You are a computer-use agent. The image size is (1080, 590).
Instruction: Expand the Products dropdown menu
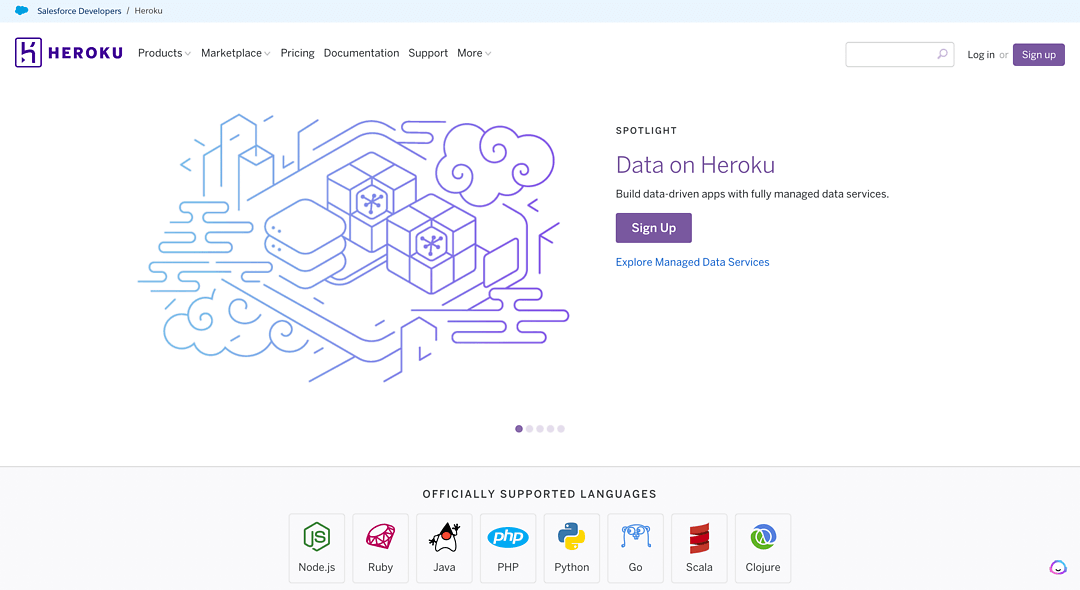(164, 53)
